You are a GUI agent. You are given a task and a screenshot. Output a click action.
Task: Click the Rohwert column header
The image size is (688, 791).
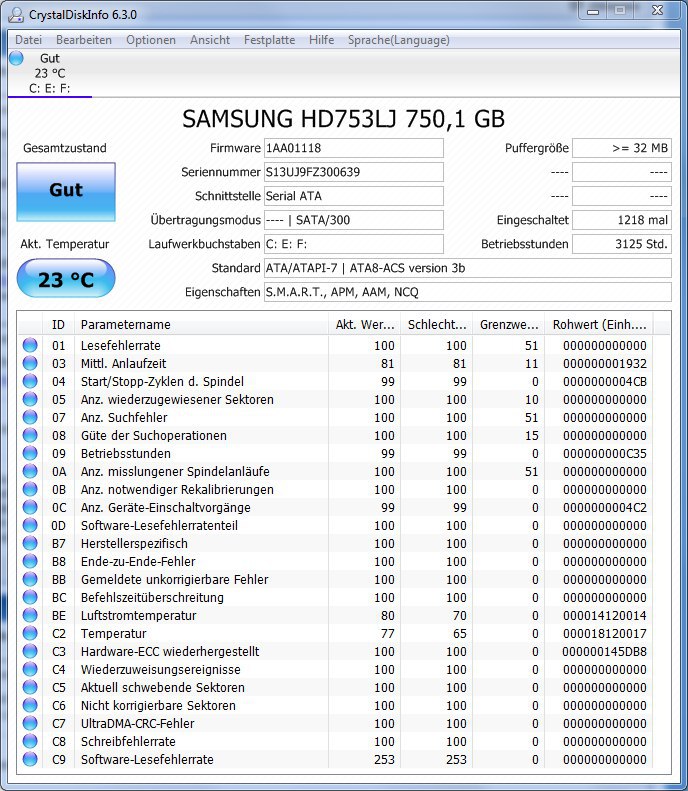tap(599, 324)
